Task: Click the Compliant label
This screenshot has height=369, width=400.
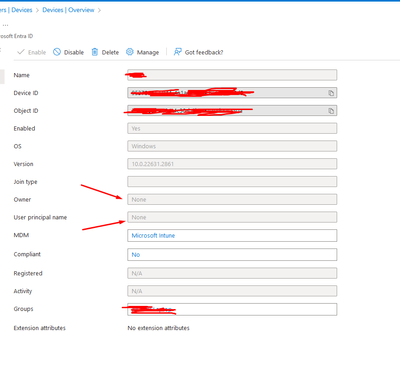Action: 27,254
